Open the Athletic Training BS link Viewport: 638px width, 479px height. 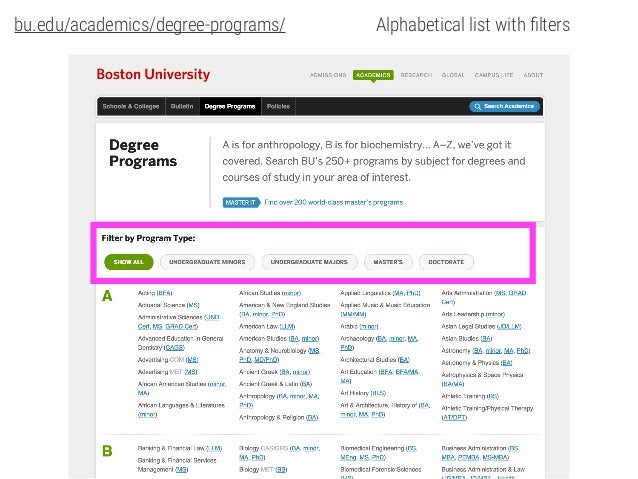coord(493,396)
